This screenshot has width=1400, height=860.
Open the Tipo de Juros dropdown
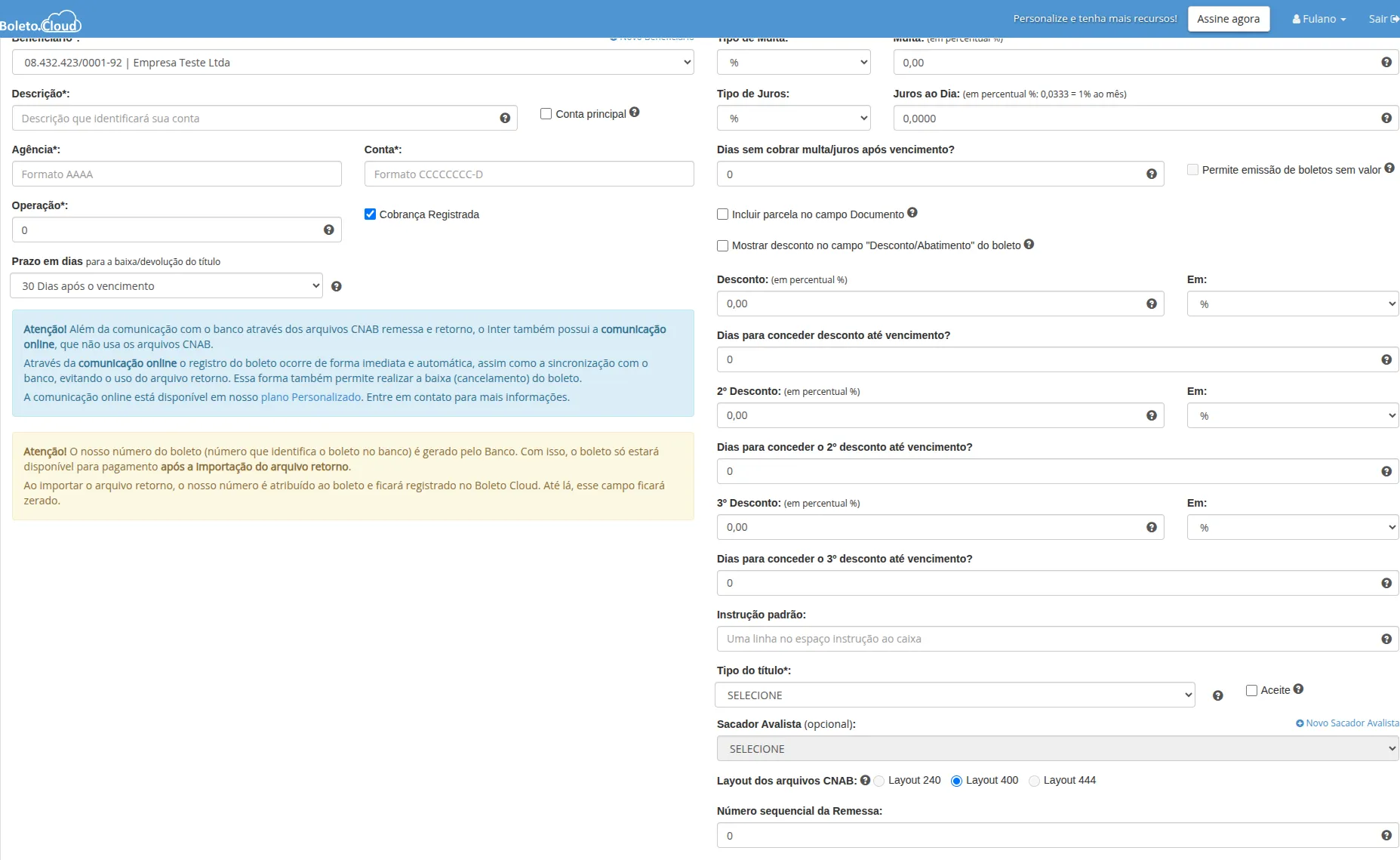tap(792, 119)
